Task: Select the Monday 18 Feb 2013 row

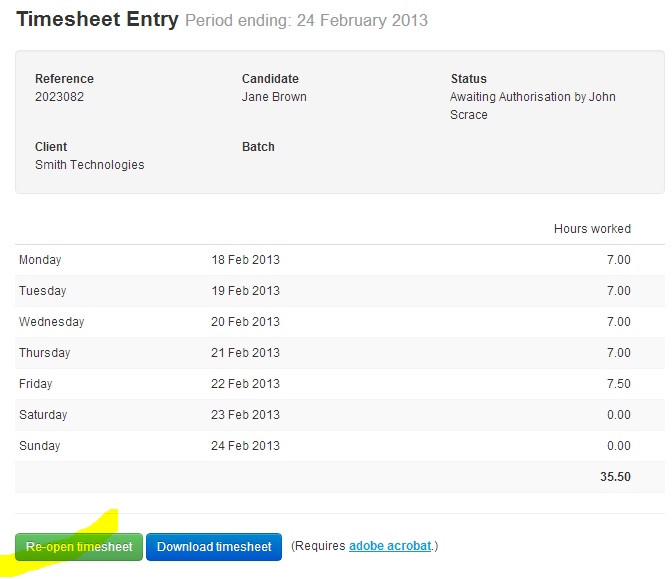Action: coord(339,260)
